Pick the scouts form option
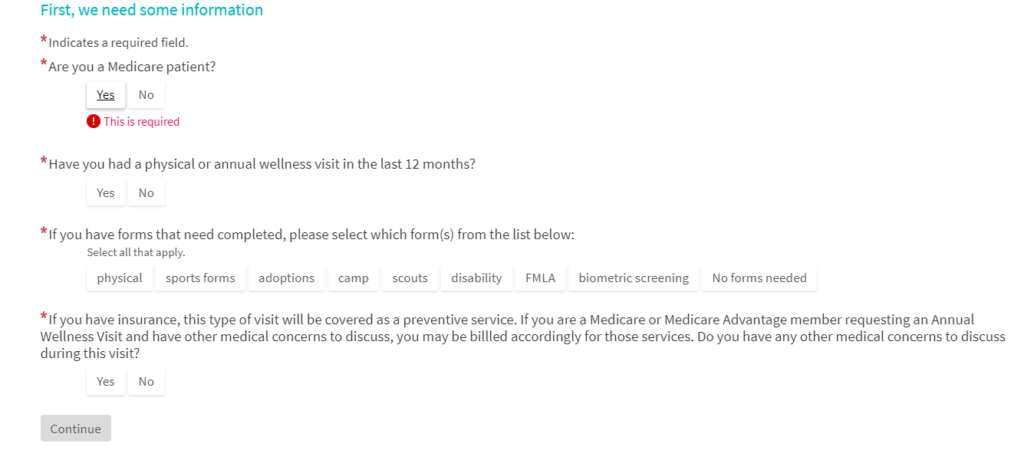Screen dimensions: 1024x460 pos(410,278)
